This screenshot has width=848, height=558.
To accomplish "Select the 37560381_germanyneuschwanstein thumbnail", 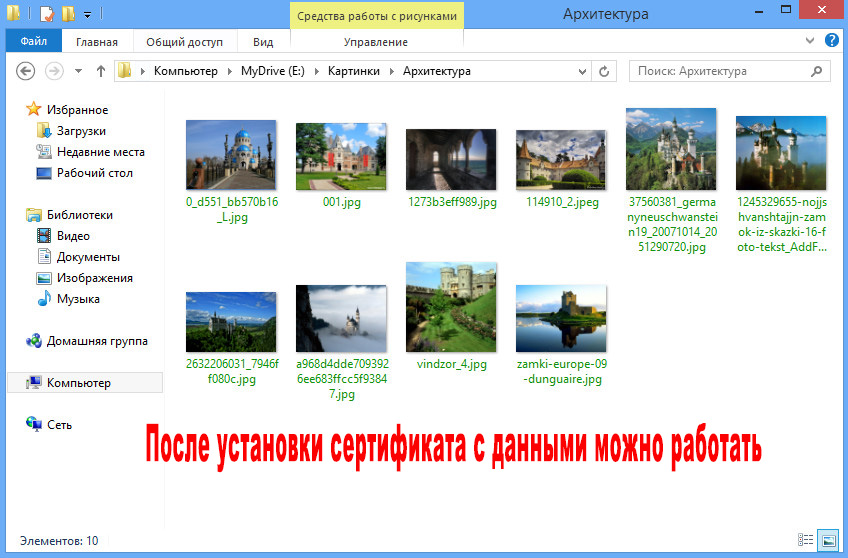I will click(671, 149).
